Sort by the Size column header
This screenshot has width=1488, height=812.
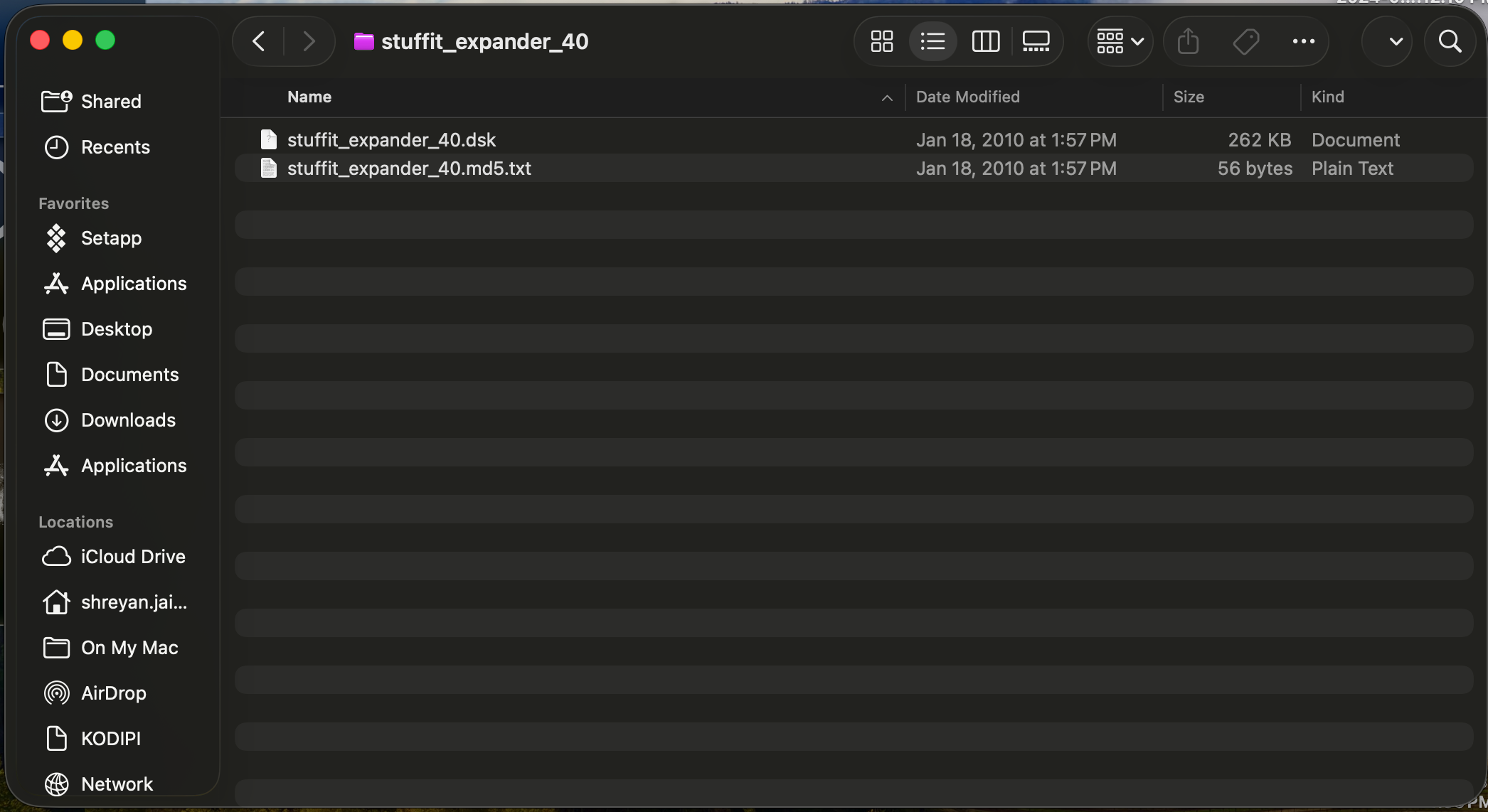coord(1189,97)
